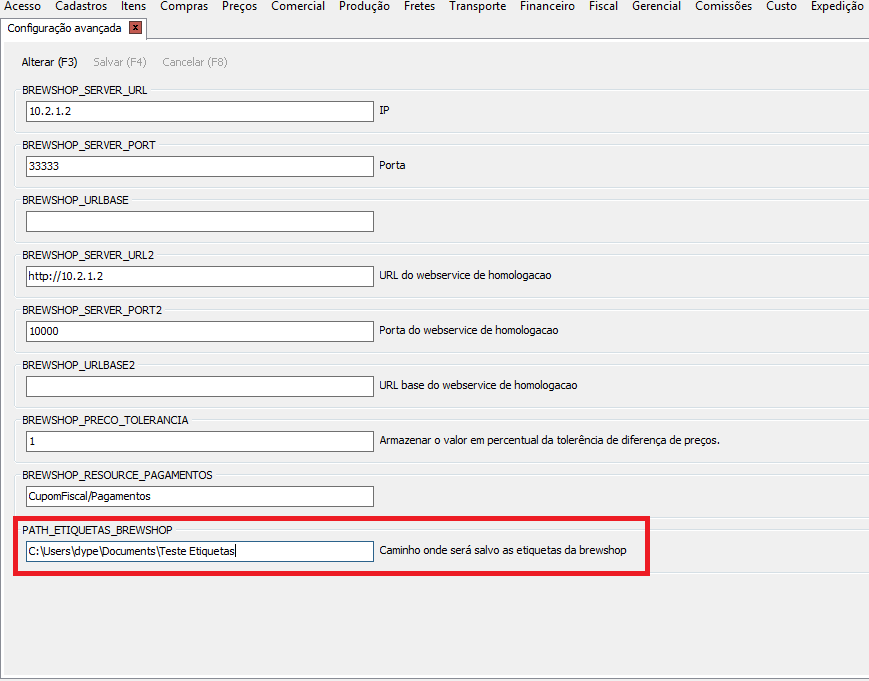
Task: Click the BREWSHOP_RESOURCE_PAGAMENTOS group label
Action: coord(117,475)
